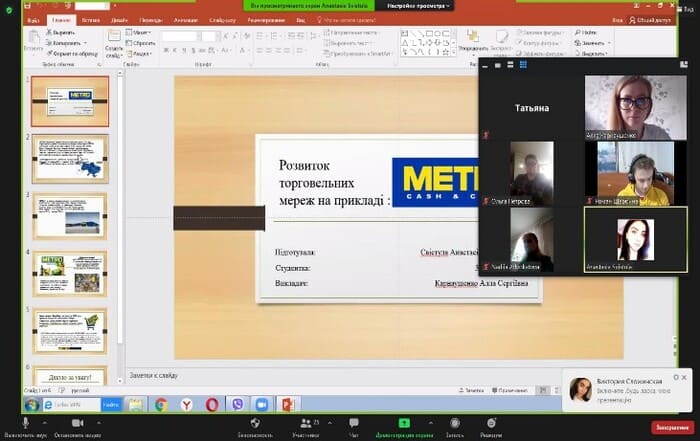Click the Replace command in ribbon
This screenshot has width=700, height=441.
tap(592, 43)
